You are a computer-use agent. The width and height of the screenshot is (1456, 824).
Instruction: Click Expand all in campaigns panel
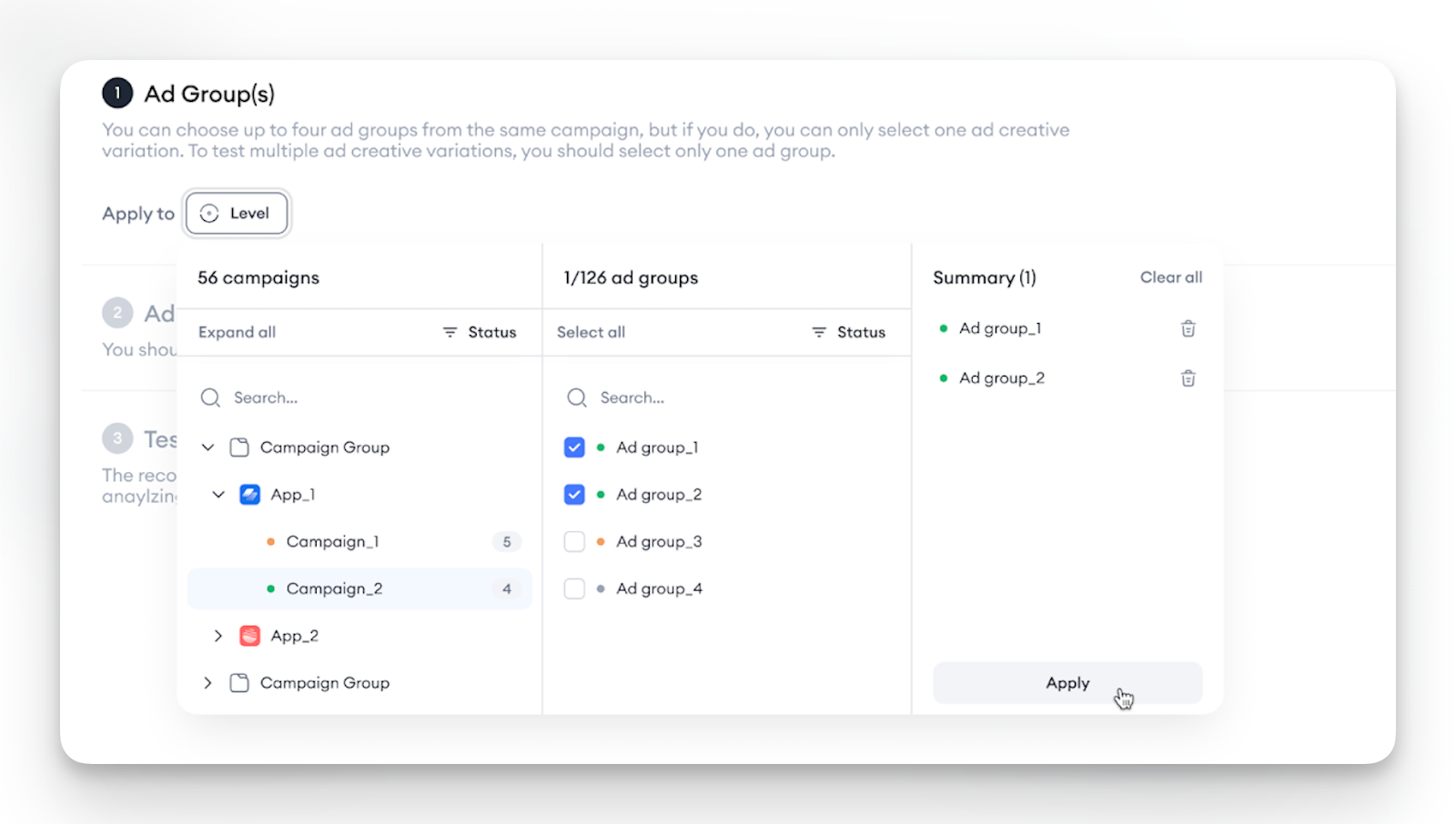click(237, 332)
